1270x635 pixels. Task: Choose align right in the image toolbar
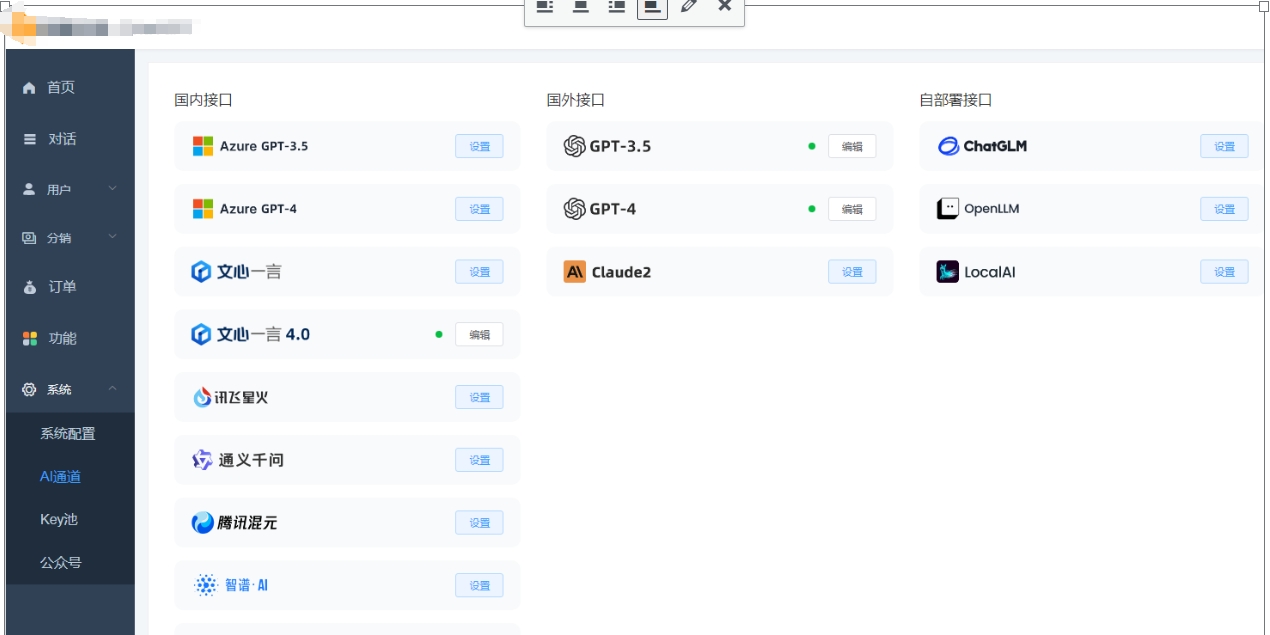click(x=617, y=6)
